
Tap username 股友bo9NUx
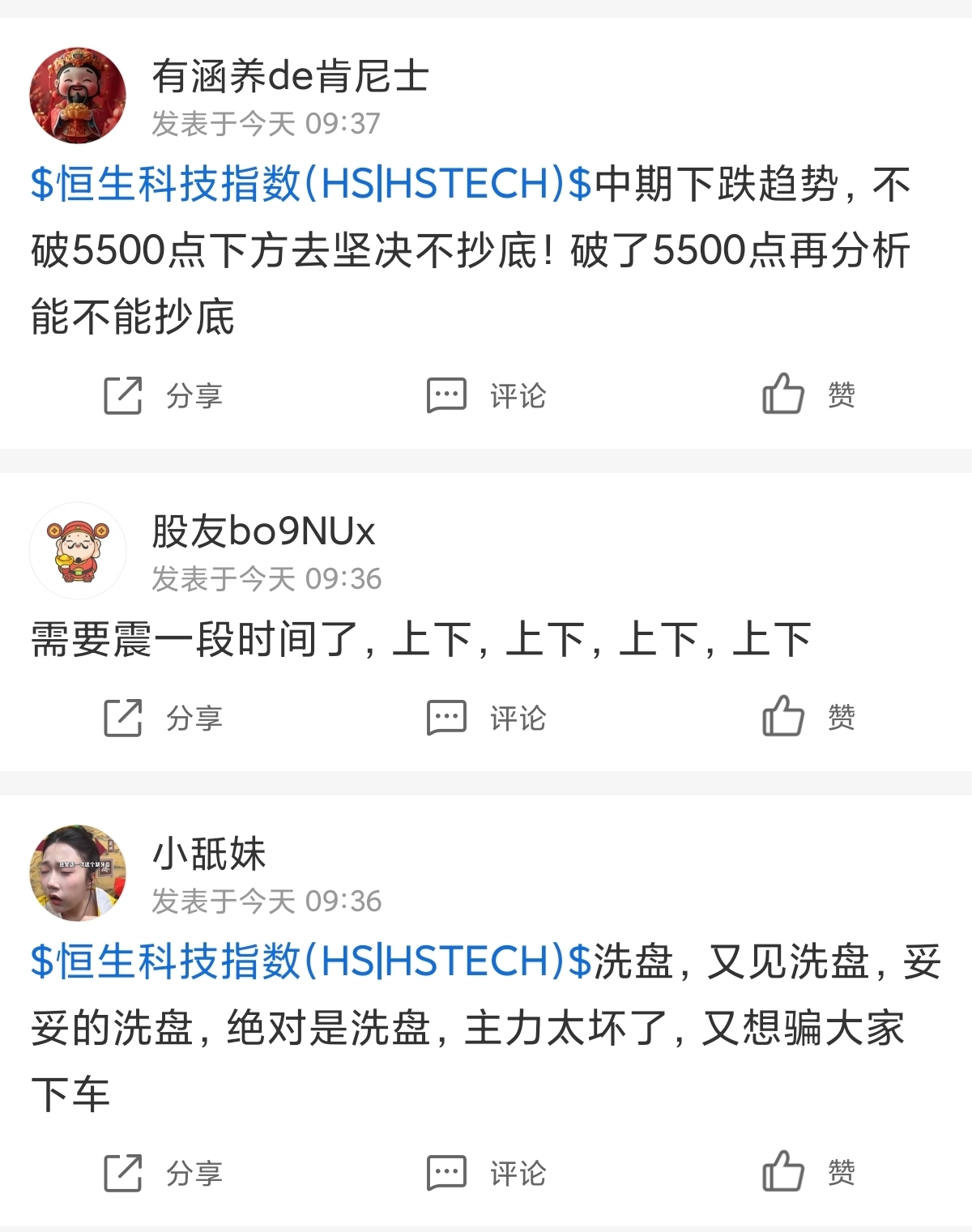point(264,532)
